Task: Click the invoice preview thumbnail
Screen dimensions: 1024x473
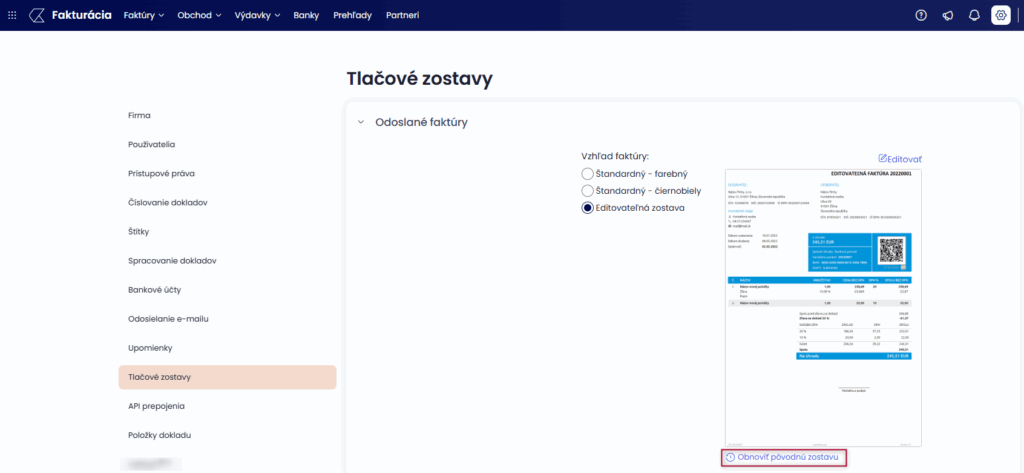Action: click(x=823, y=307)
